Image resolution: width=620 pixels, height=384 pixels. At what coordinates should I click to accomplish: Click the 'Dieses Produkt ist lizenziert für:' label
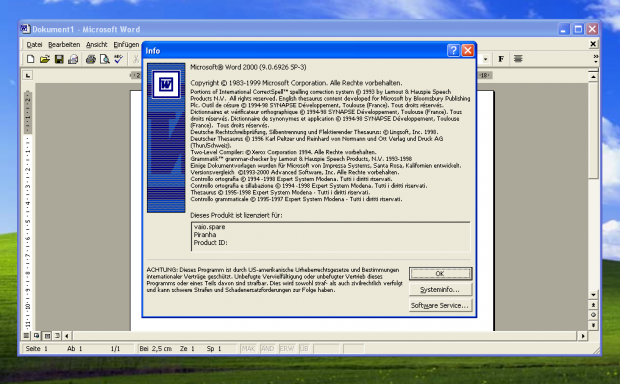pyautogui.click(x=236, y=215)
